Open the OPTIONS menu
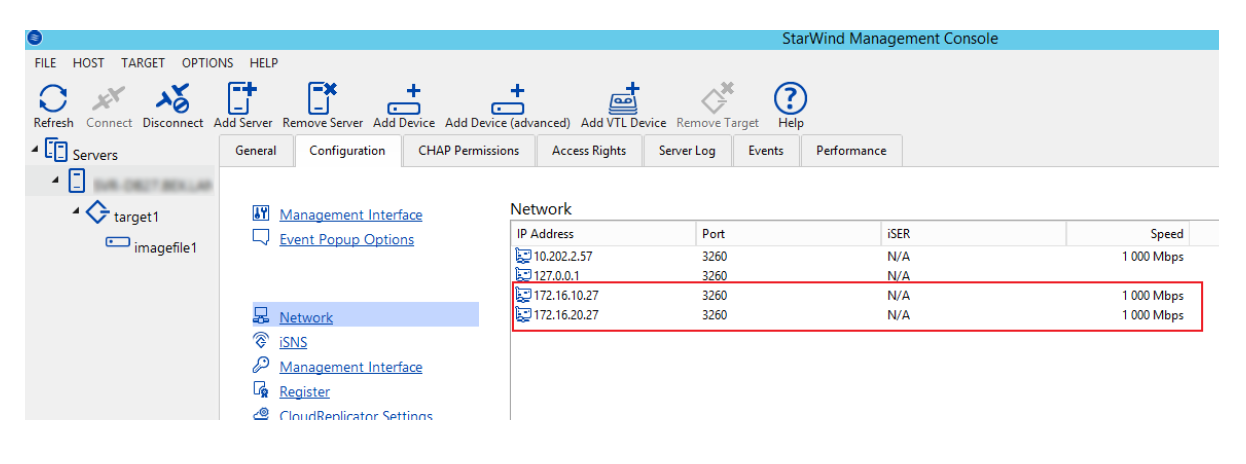The image size is (1246, 464). pos(208,62)
